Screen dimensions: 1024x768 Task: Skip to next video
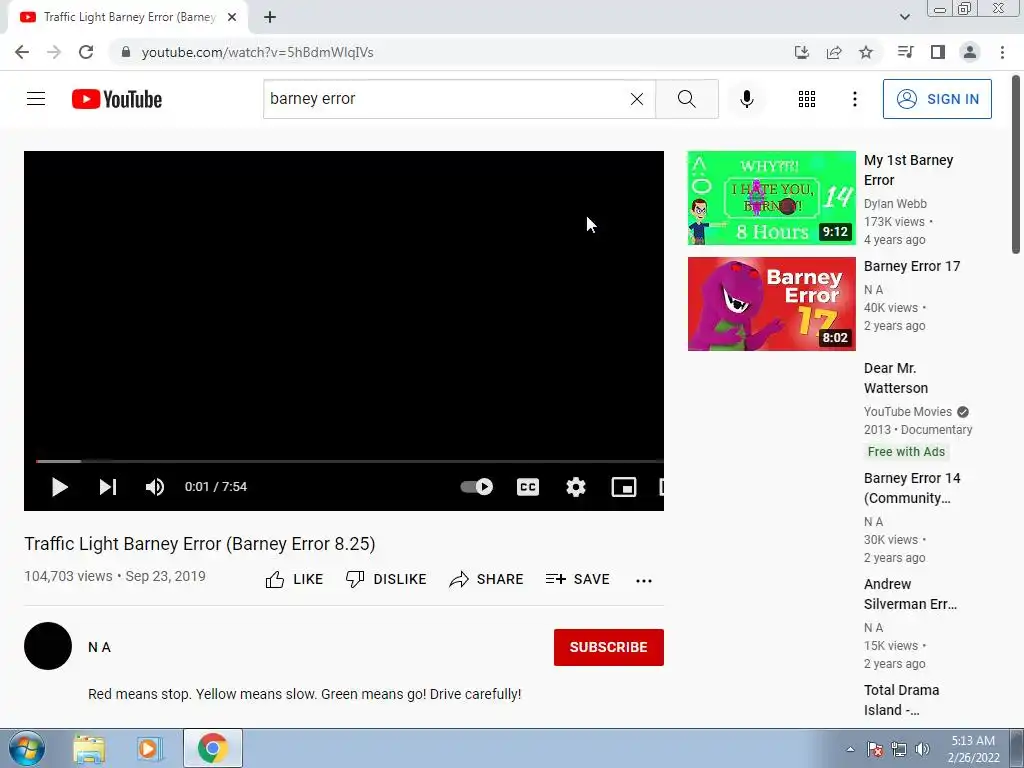tap(108, 487)
